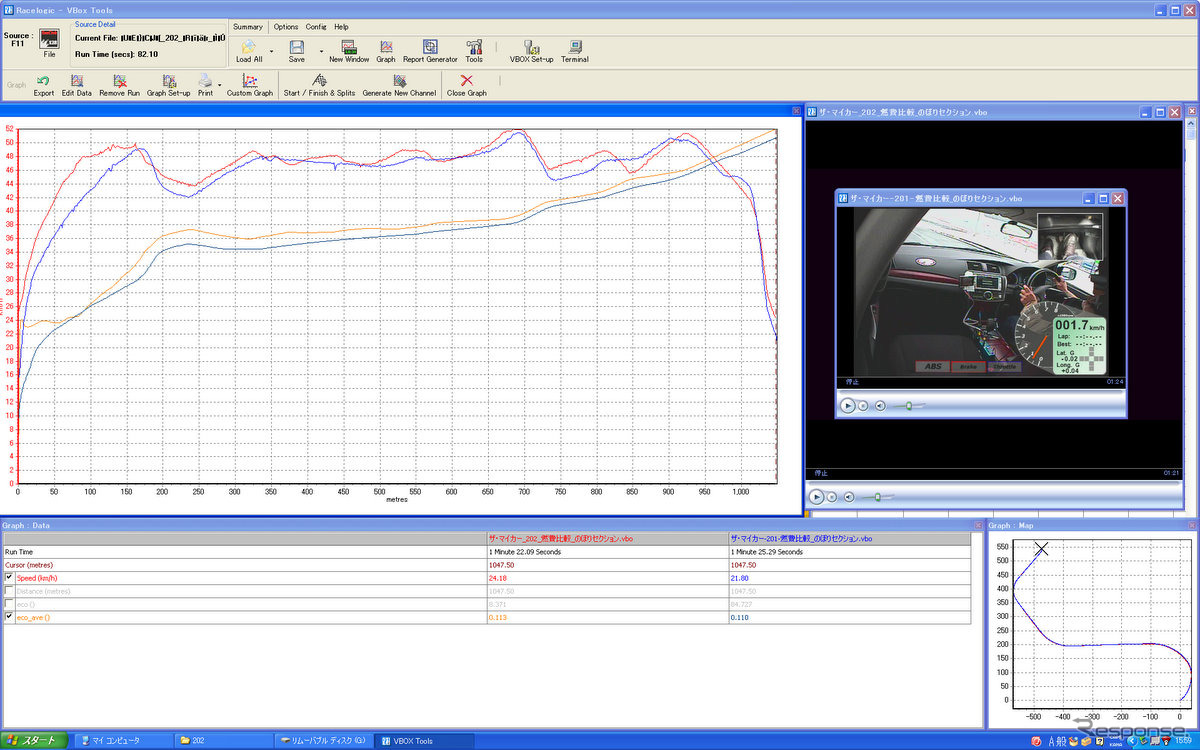Stop the 202 video in the back window
1200x750 pixels.
832,496
